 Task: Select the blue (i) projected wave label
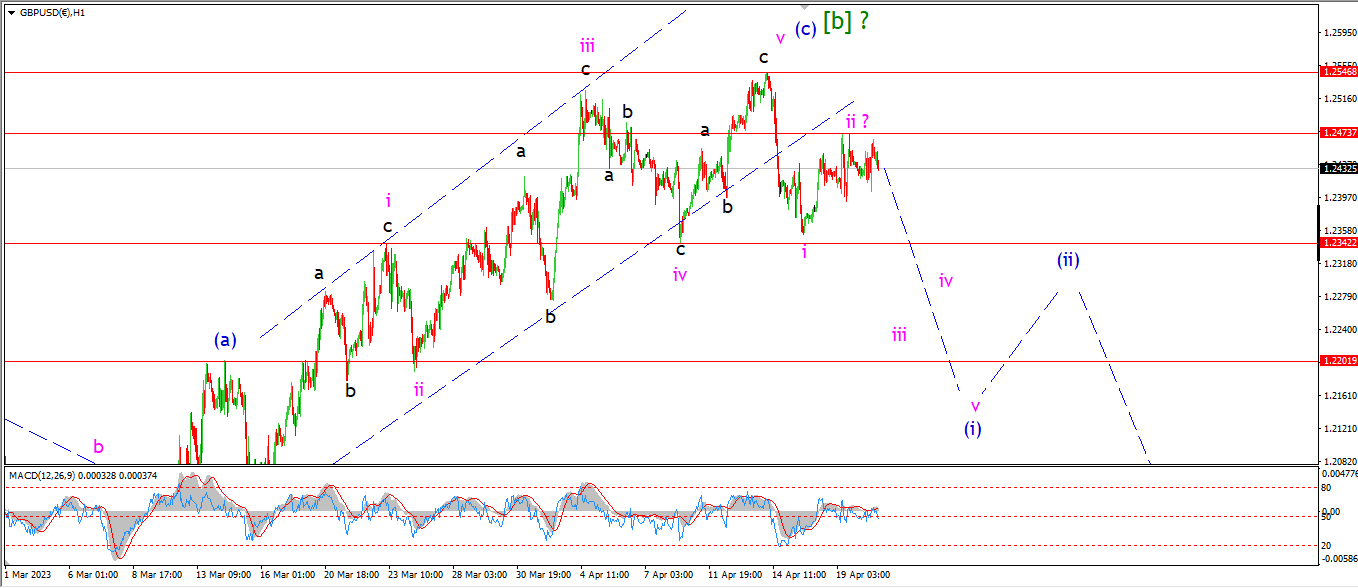[973, 428]
